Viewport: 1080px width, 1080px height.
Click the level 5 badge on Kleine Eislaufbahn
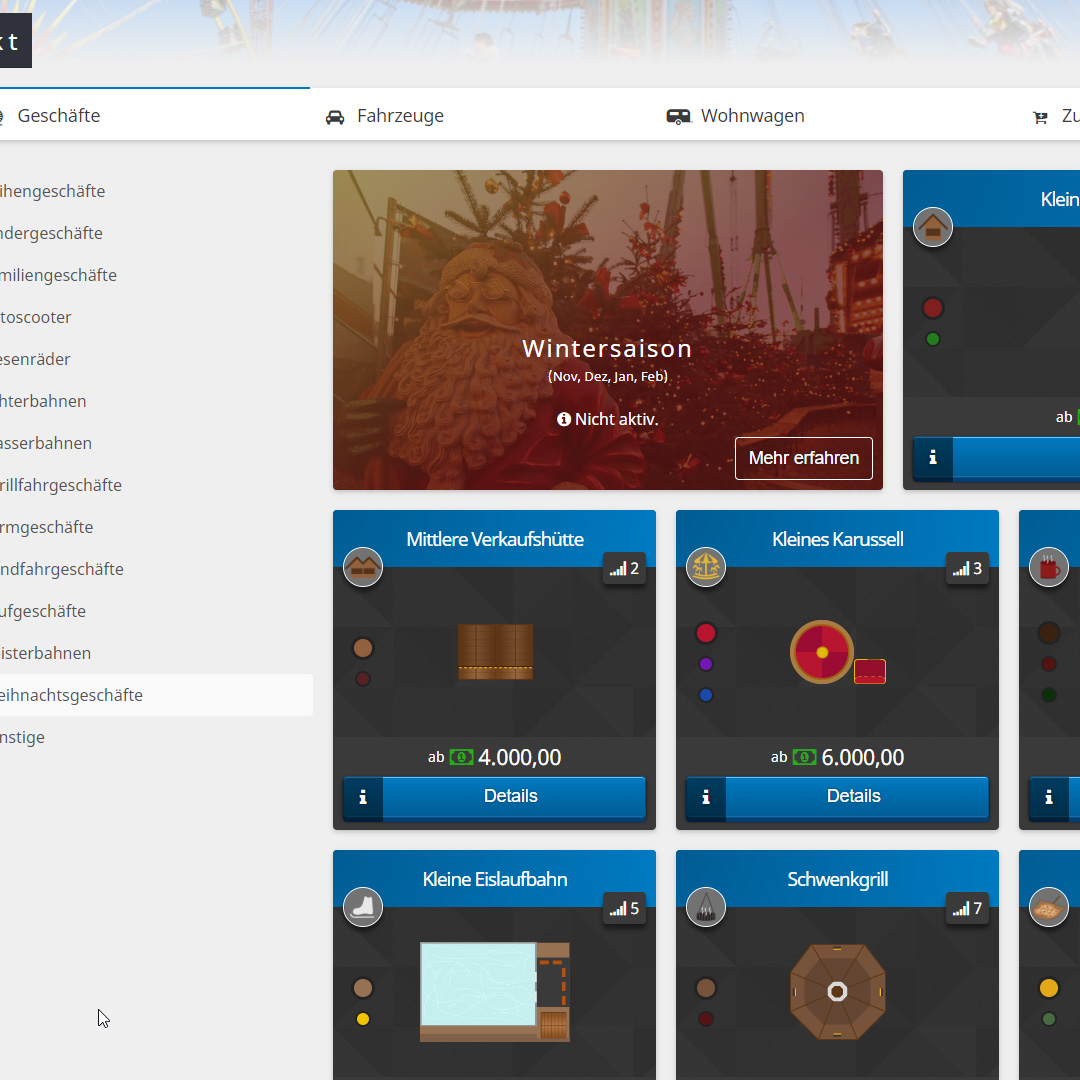[624, 909]
